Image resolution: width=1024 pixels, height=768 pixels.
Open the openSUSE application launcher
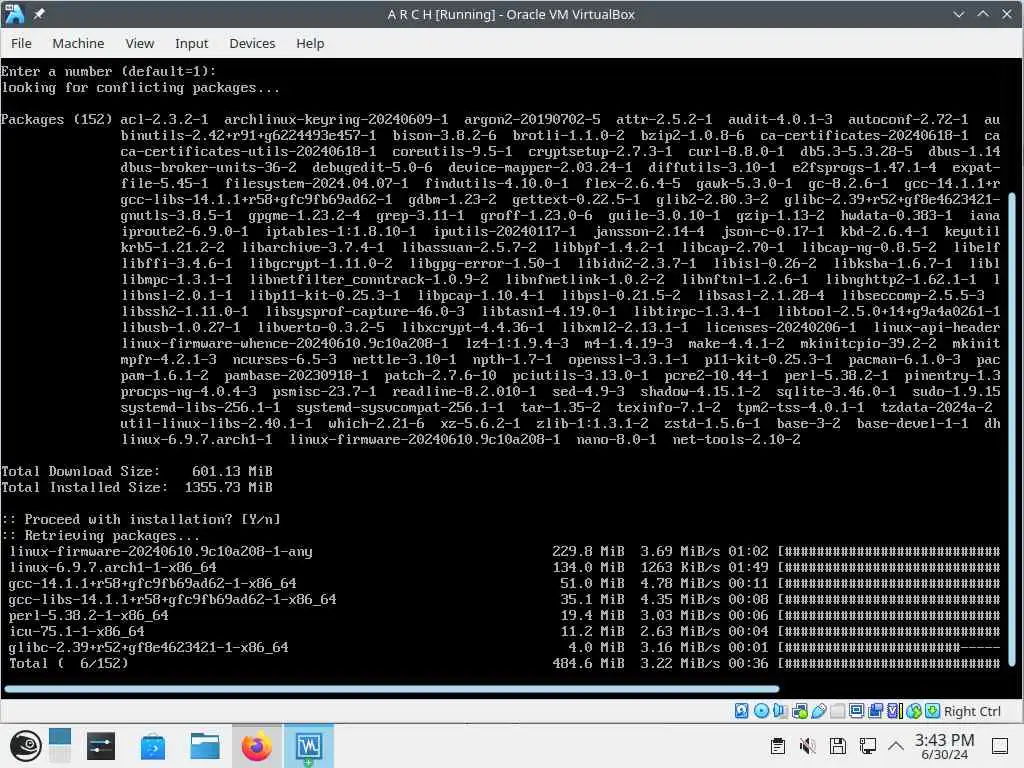point(25,746)
